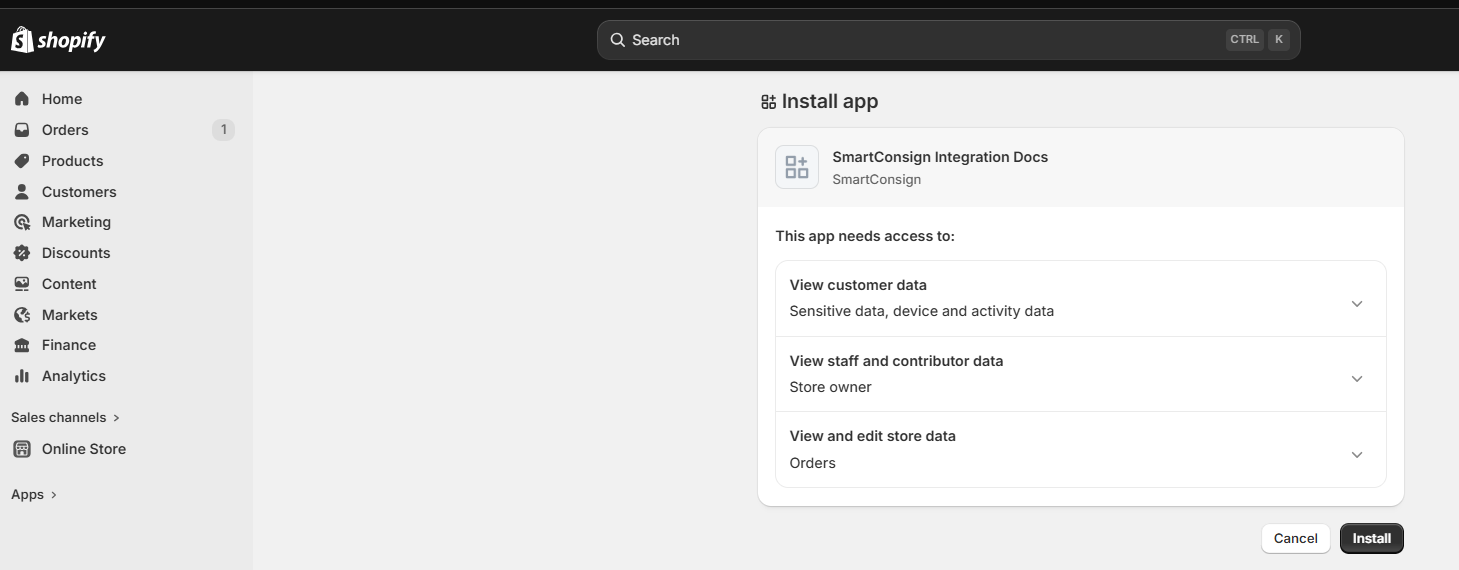Screen dimensions: 1459x570
Task: Expand View and edit store data chevron
Action: [1357, 455]
